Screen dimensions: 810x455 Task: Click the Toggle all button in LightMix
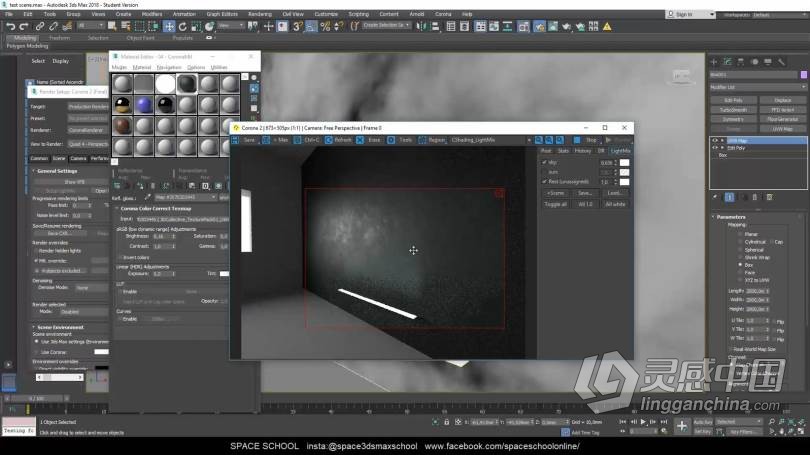click(555, 204)
